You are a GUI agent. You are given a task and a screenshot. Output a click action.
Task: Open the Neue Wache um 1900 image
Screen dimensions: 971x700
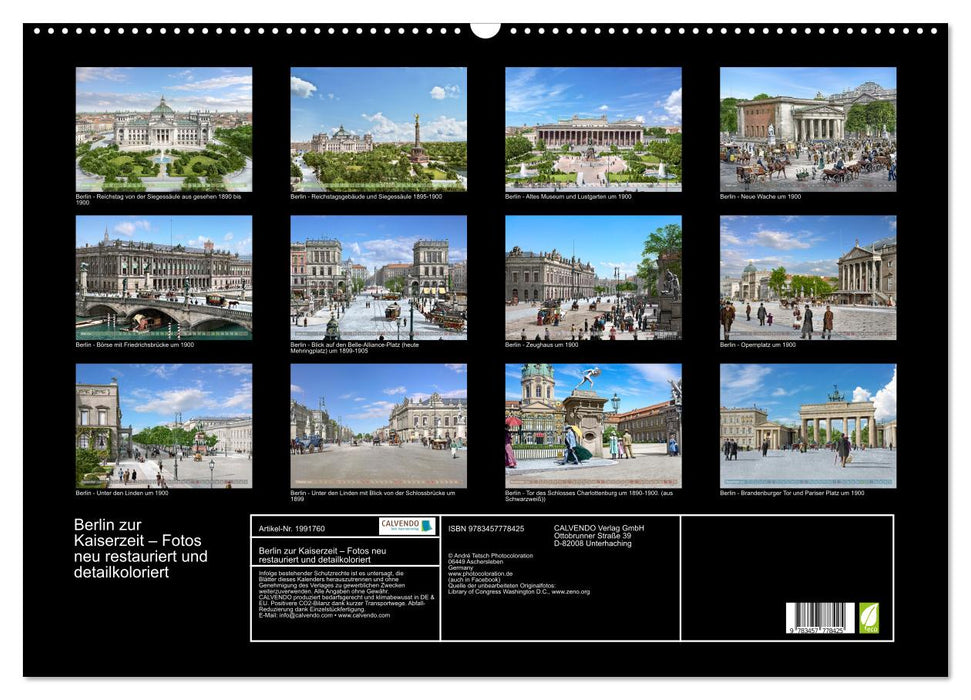pos(807,128)
